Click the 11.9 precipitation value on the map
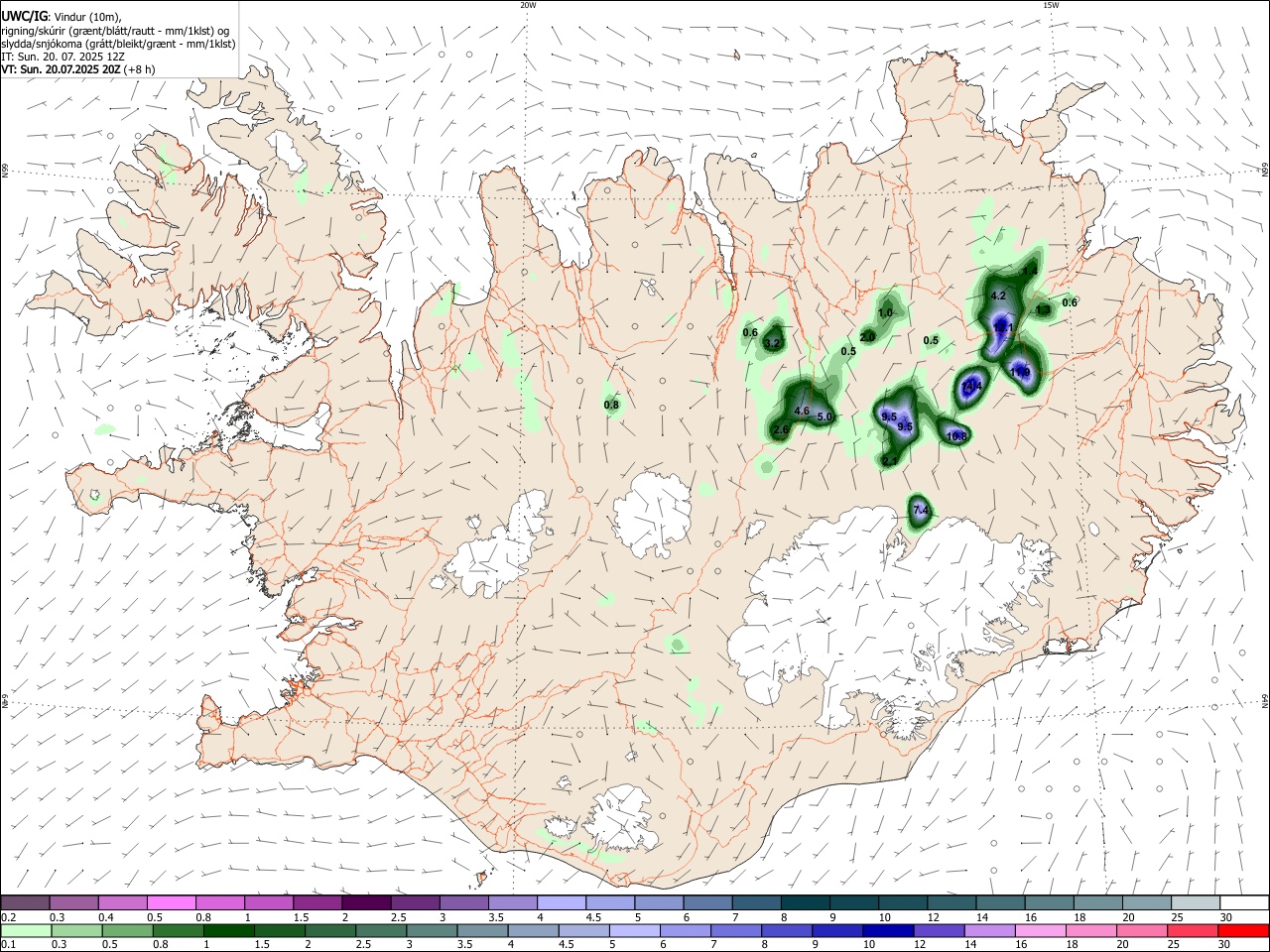 click(1020, 371)
